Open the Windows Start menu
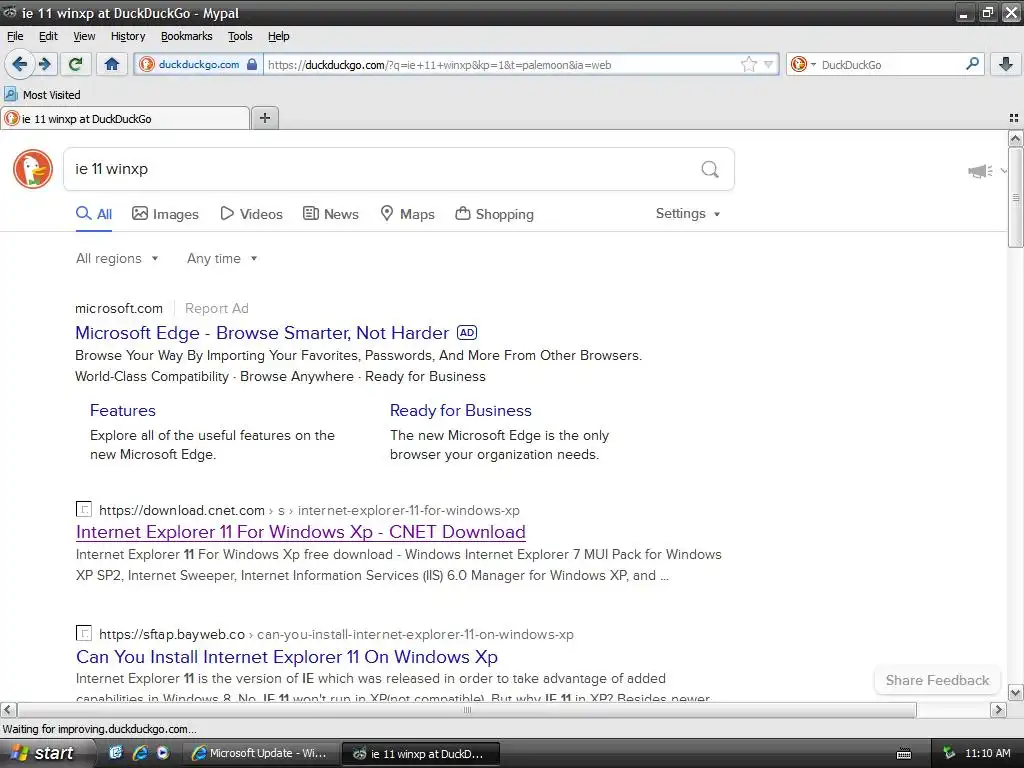The width and height of the screenshot is (1024, 768). click(42, 754)
